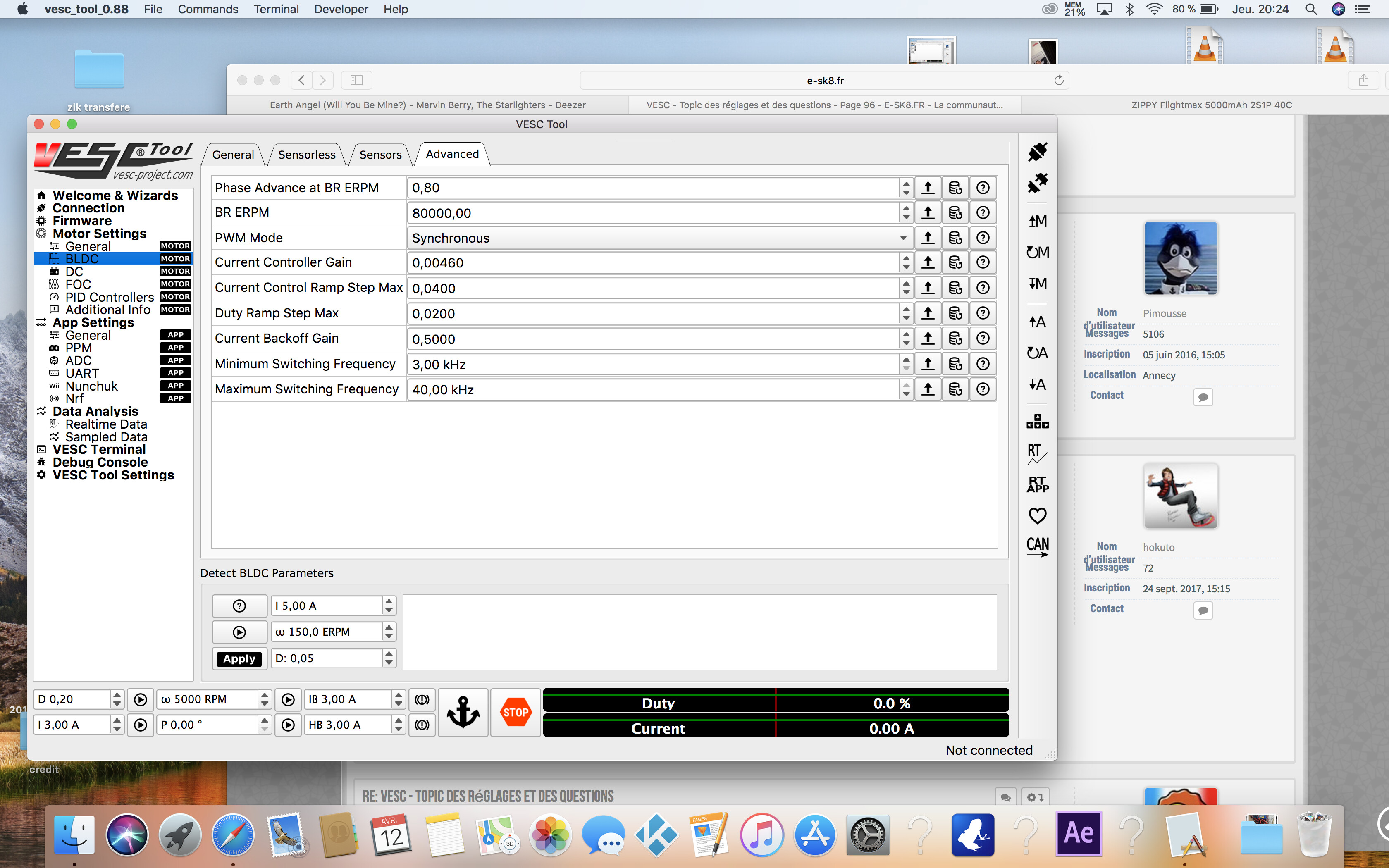The image size is (1389, 868).
Task: Click the connect plug icon in right toolbar
Action: coord(1037,152)
